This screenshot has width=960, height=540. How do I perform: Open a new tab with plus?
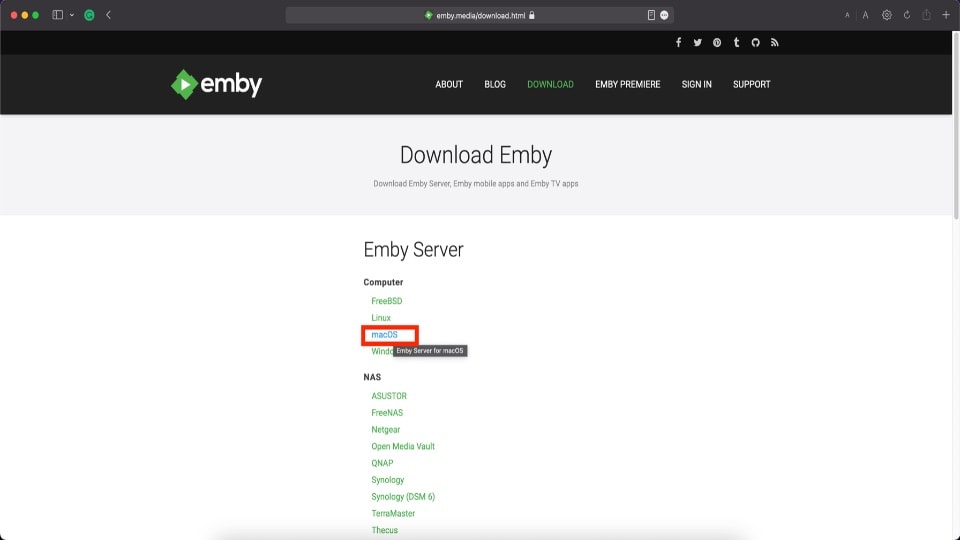pyautogui.click(x=946, y=15)
